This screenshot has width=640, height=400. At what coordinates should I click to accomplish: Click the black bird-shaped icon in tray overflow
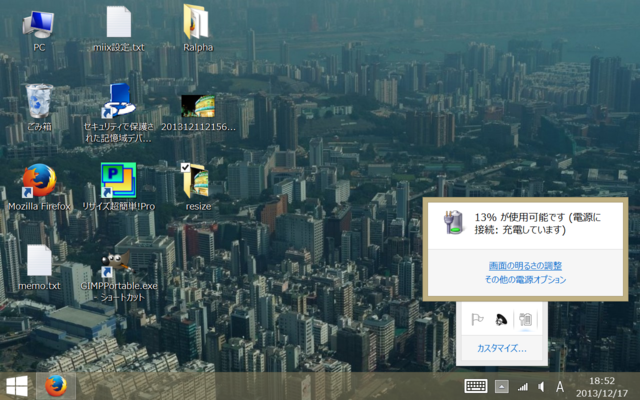pyautogui.click(x=501, y=319)
